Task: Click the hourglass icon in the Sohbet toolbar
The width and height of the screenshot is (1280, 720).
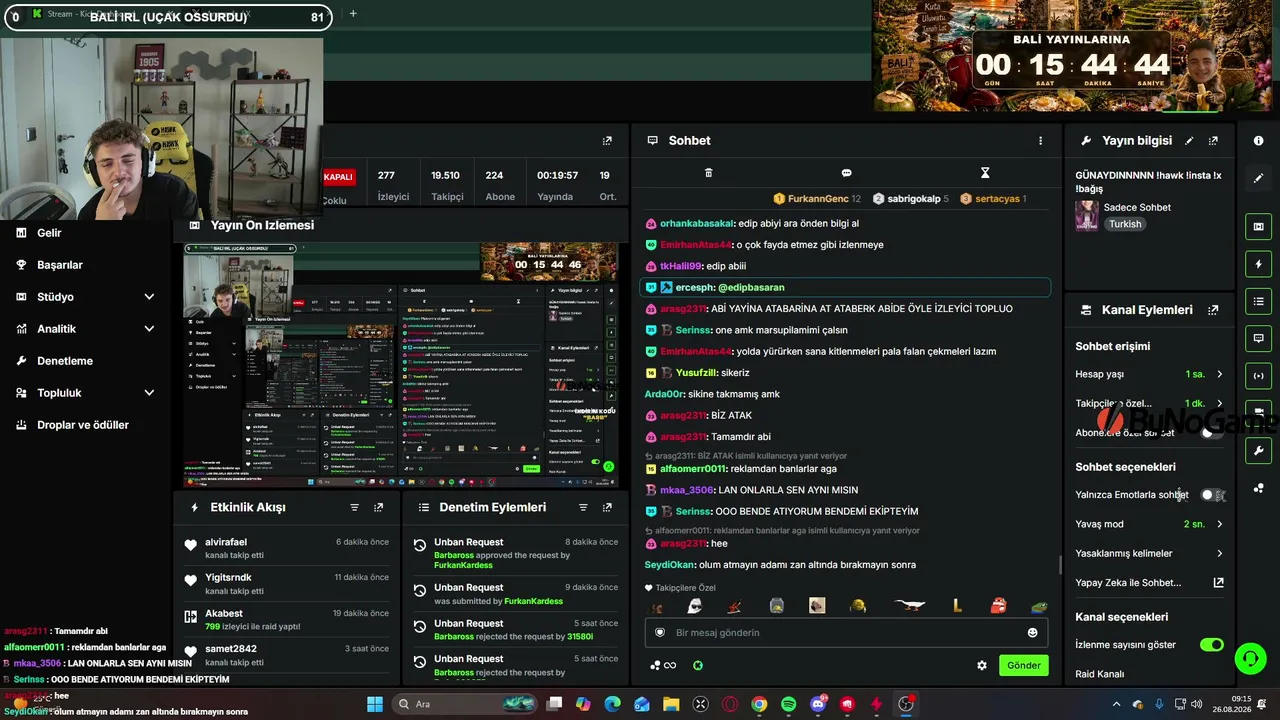Action: point(985,173)
